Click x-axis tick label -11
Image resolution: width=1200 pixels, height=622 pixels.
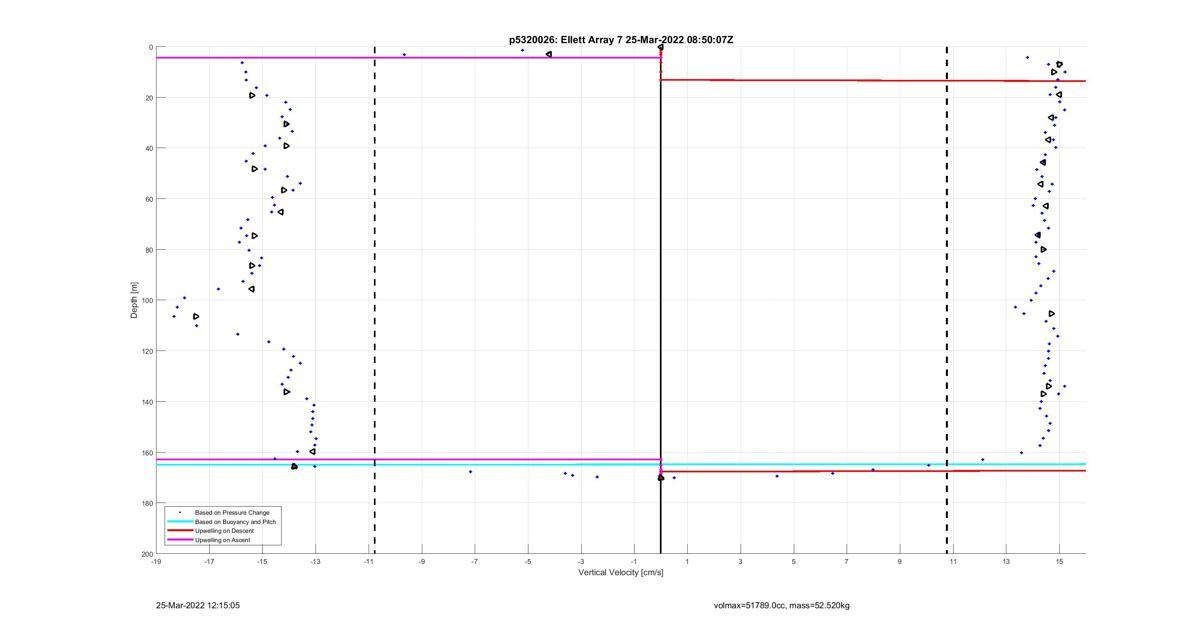368,561
